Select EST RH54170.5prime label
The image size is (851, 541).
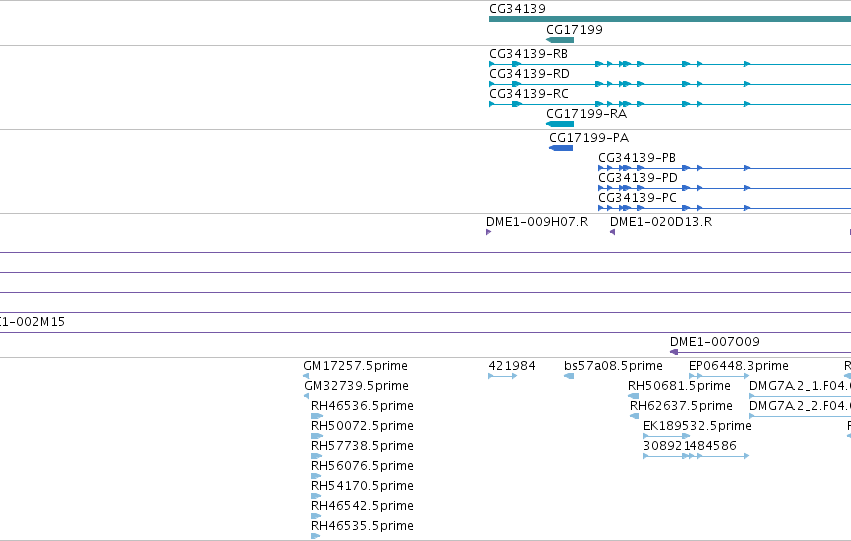362,486
